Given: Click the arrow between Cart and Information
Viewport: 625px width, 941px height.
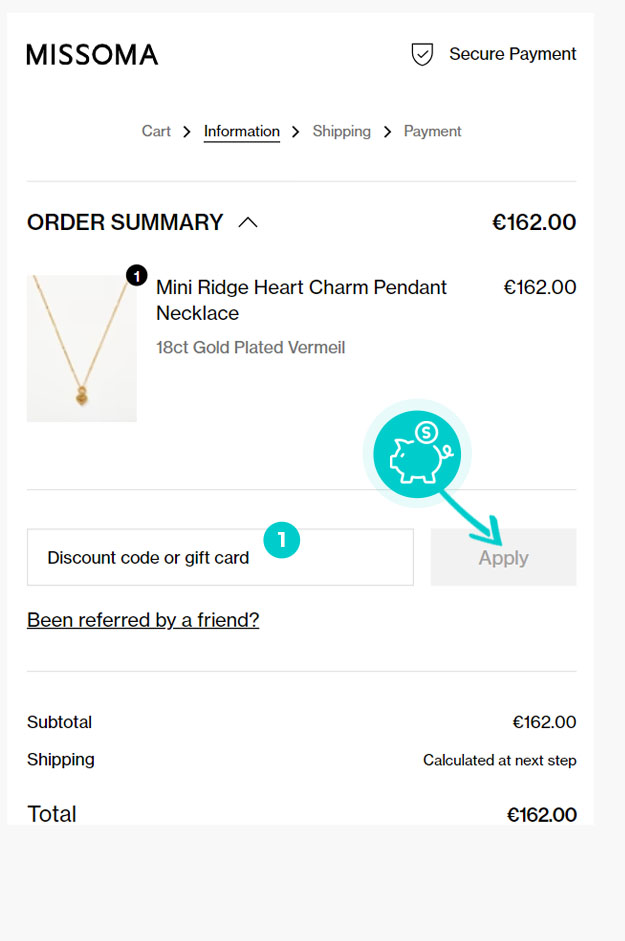Looking at the screenshot, I should [x=187, y=131].
